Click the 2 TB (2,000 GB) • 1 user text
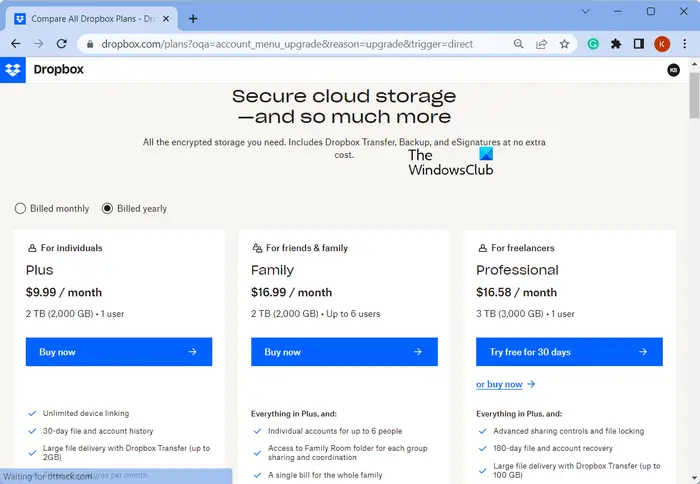The height and width of the screenshot is (484, 700). point(75,314)
